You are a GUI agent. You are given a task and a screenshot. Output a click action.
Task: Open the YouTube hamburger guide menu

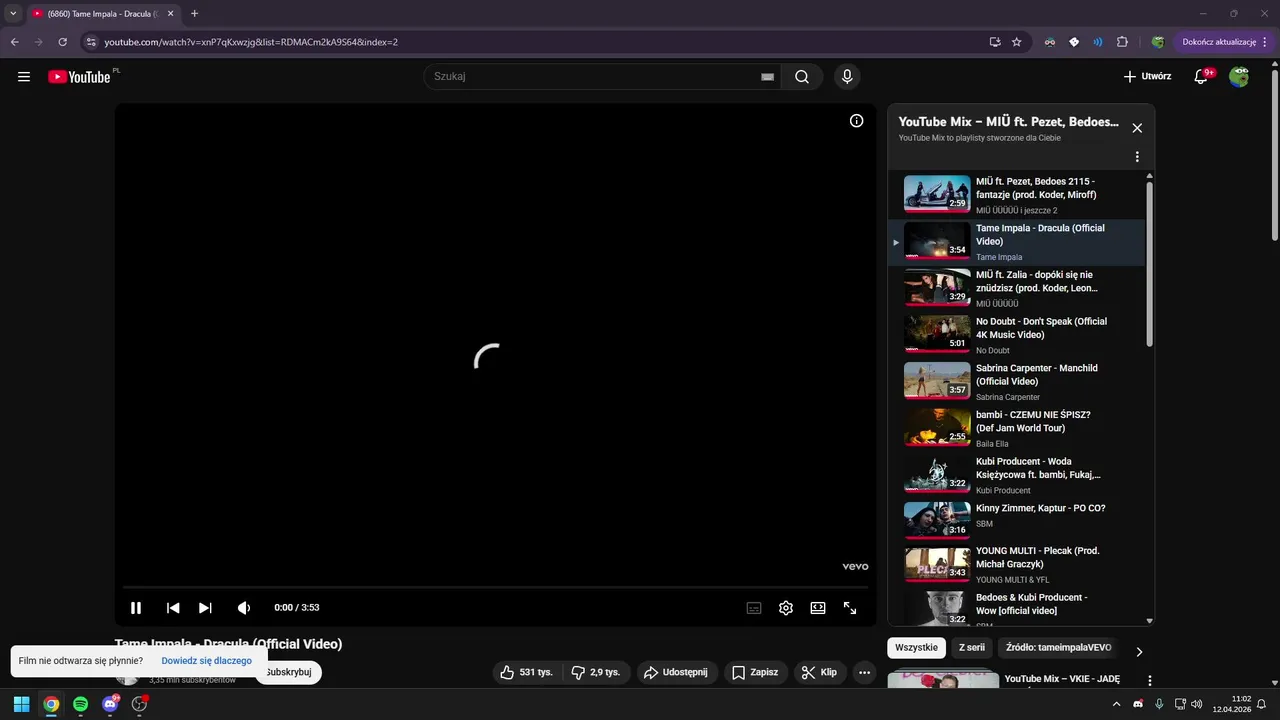click(x=24, y=77)
